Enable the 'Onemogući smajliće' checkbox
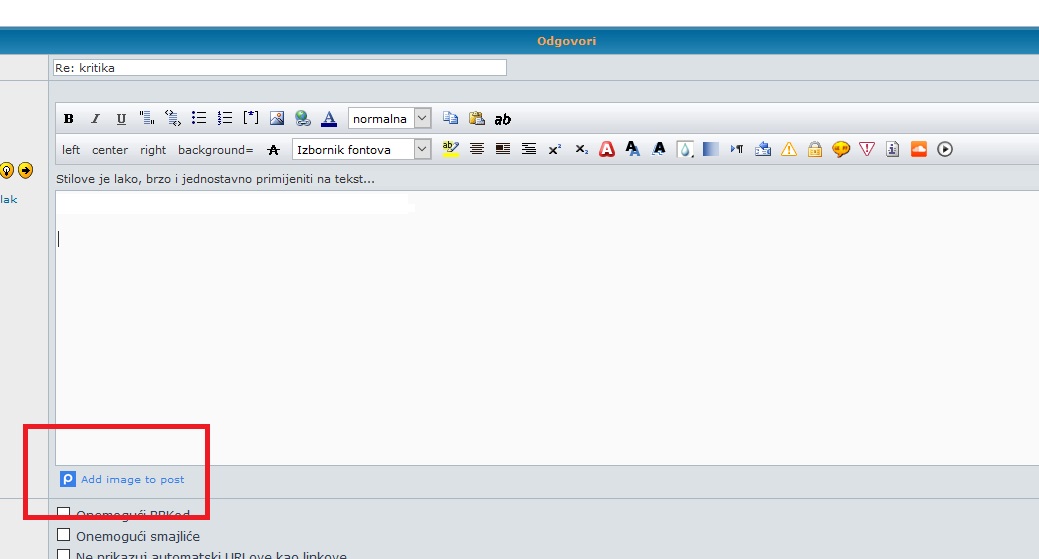Viewport: 1039px width, 559px height. coord(64,535)
